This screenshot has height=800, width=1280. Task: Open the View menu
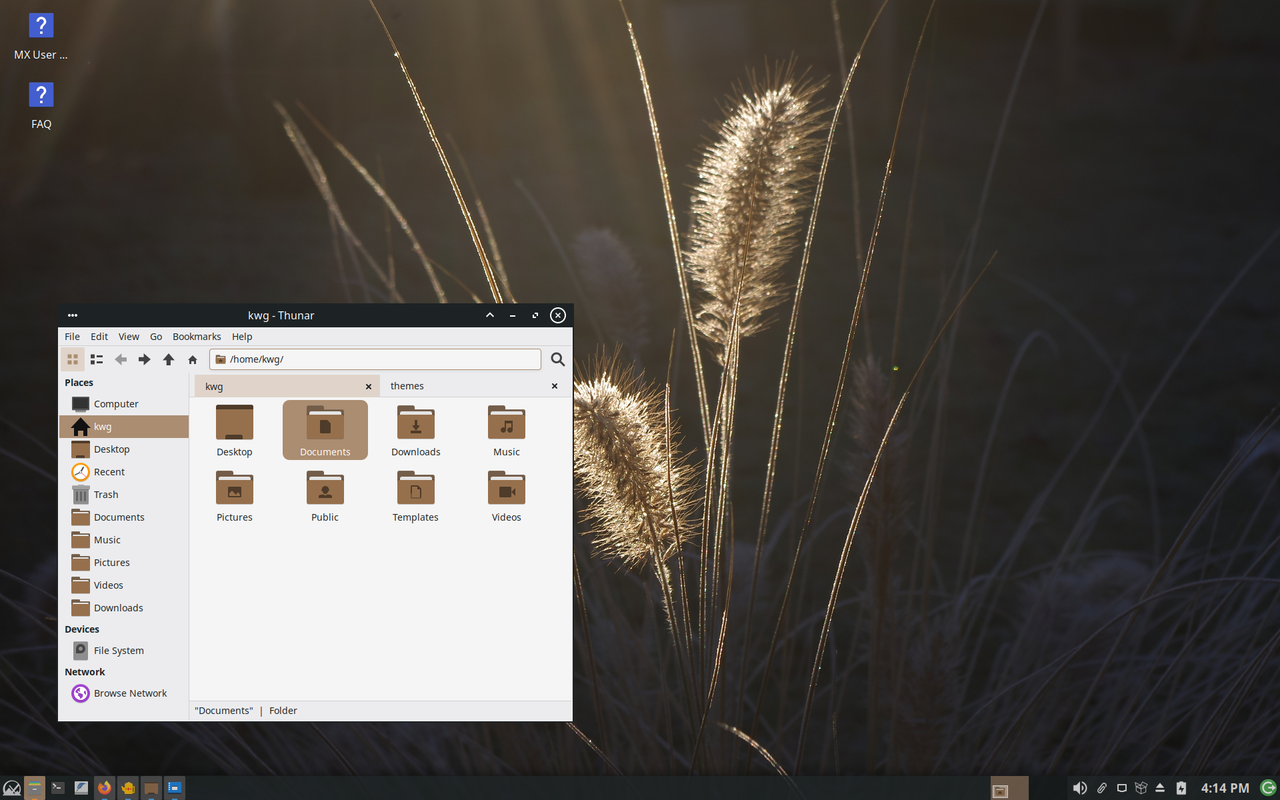coord(128,336)
